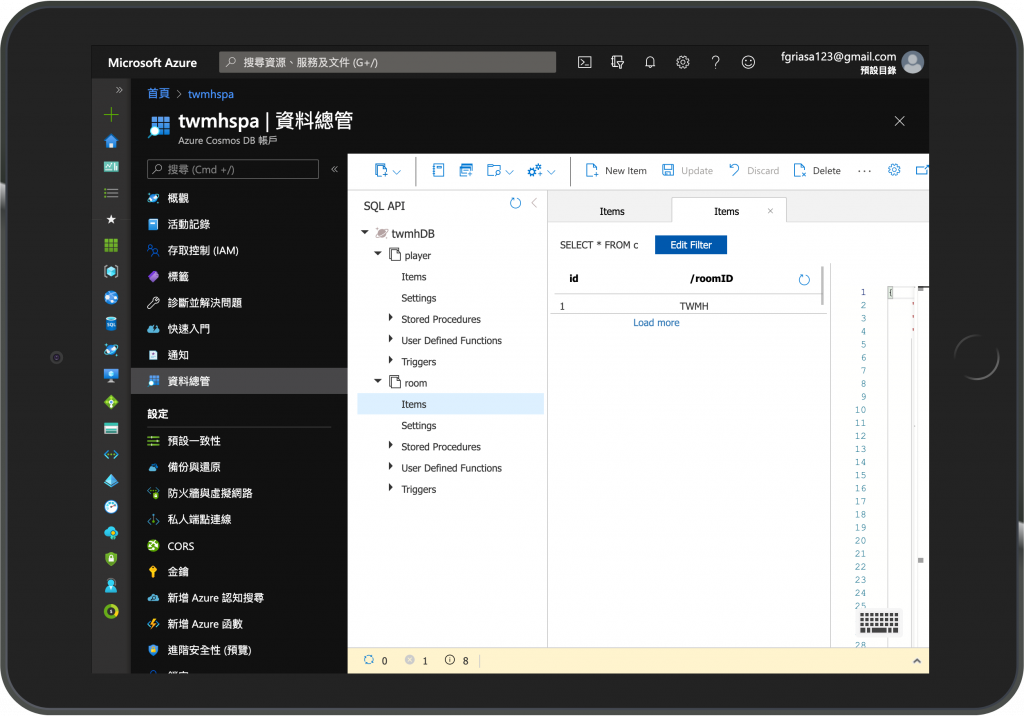Collapse the player container node
1024x716 pixels.
pyautogui.click(x=377, y=253)
